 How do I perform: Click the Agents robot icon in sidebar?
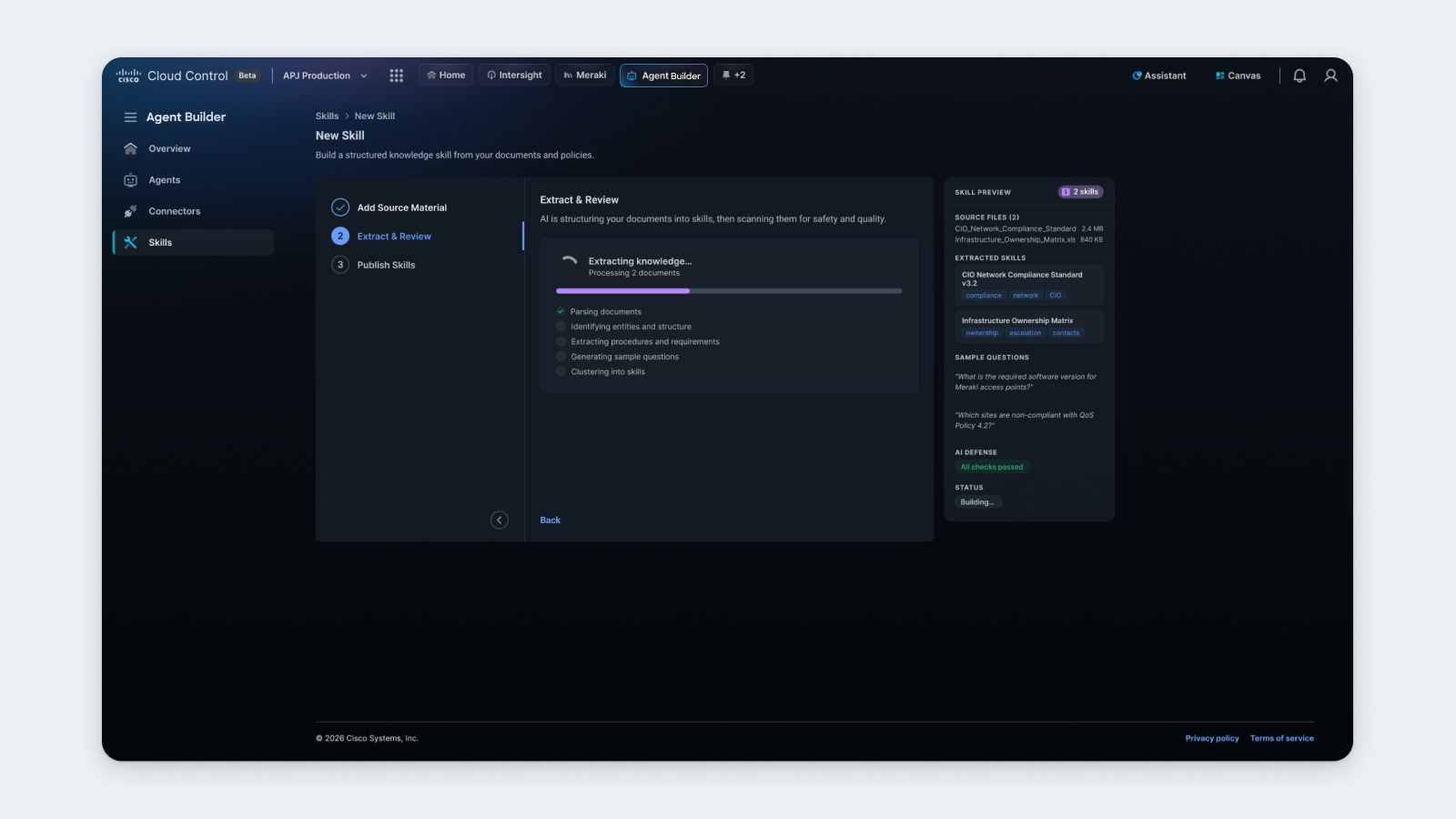[x=130, y=180]
